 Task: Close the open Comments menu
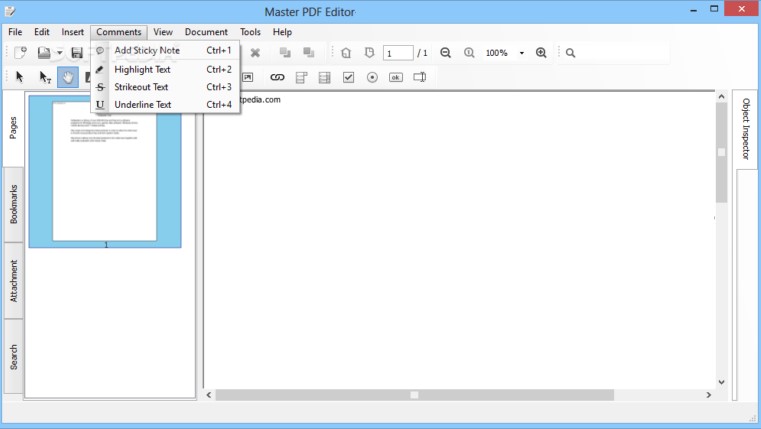pyautogui.click(x=119, y=32)
